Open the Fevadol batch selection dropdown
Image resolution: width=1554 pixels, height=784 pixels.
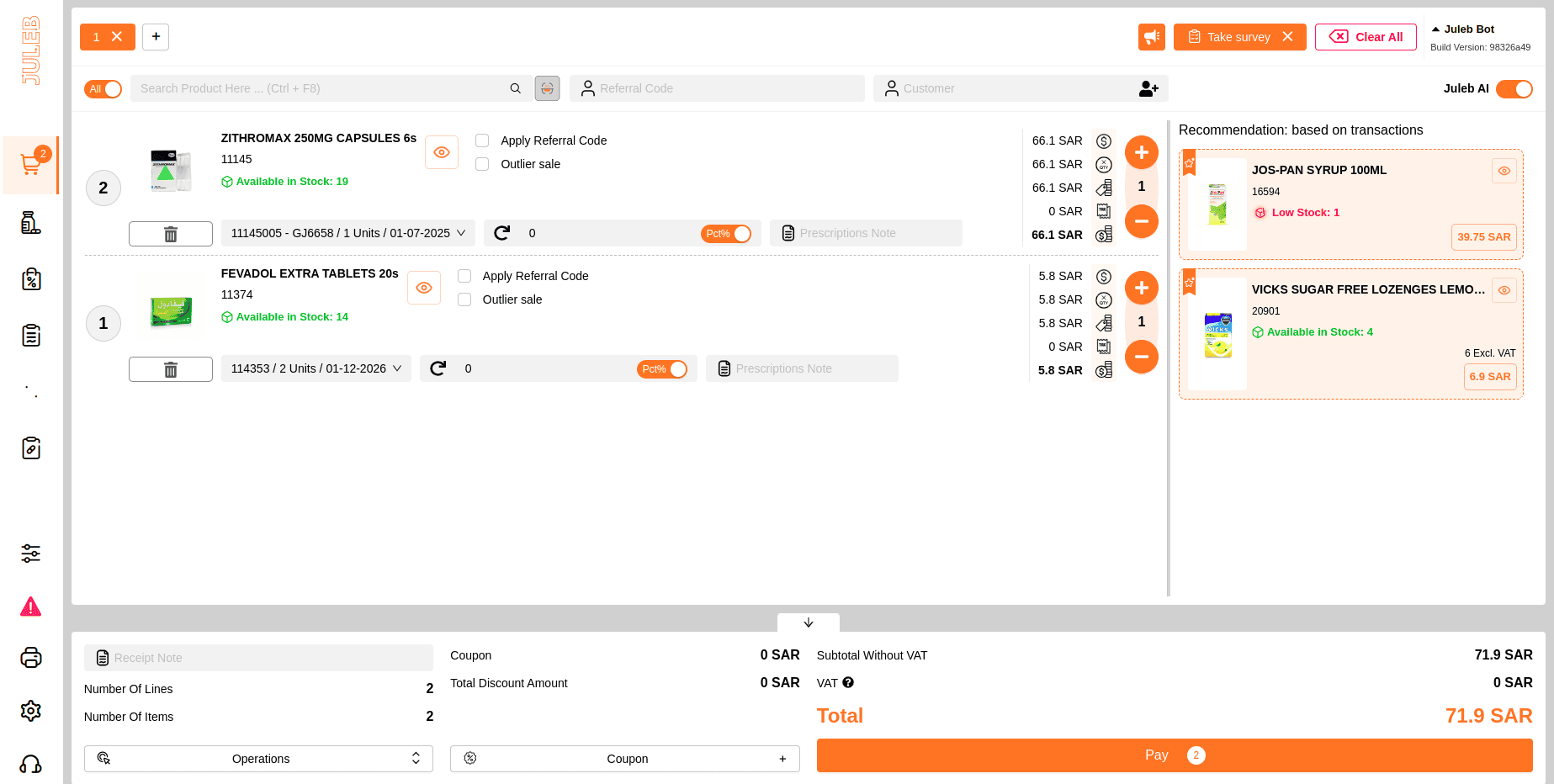tap(316, 368)
